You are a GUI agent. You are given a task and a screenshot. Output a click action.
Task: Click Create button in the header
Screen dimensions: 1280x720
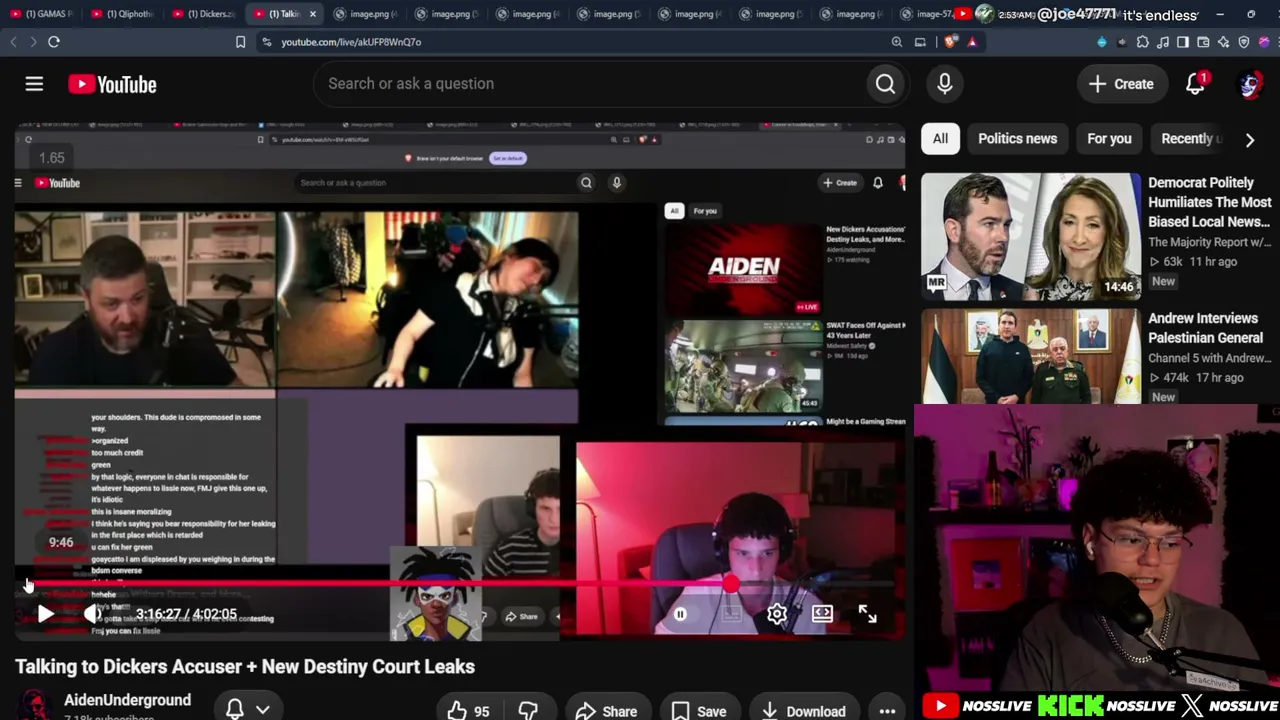click(x=1122, y=84)
